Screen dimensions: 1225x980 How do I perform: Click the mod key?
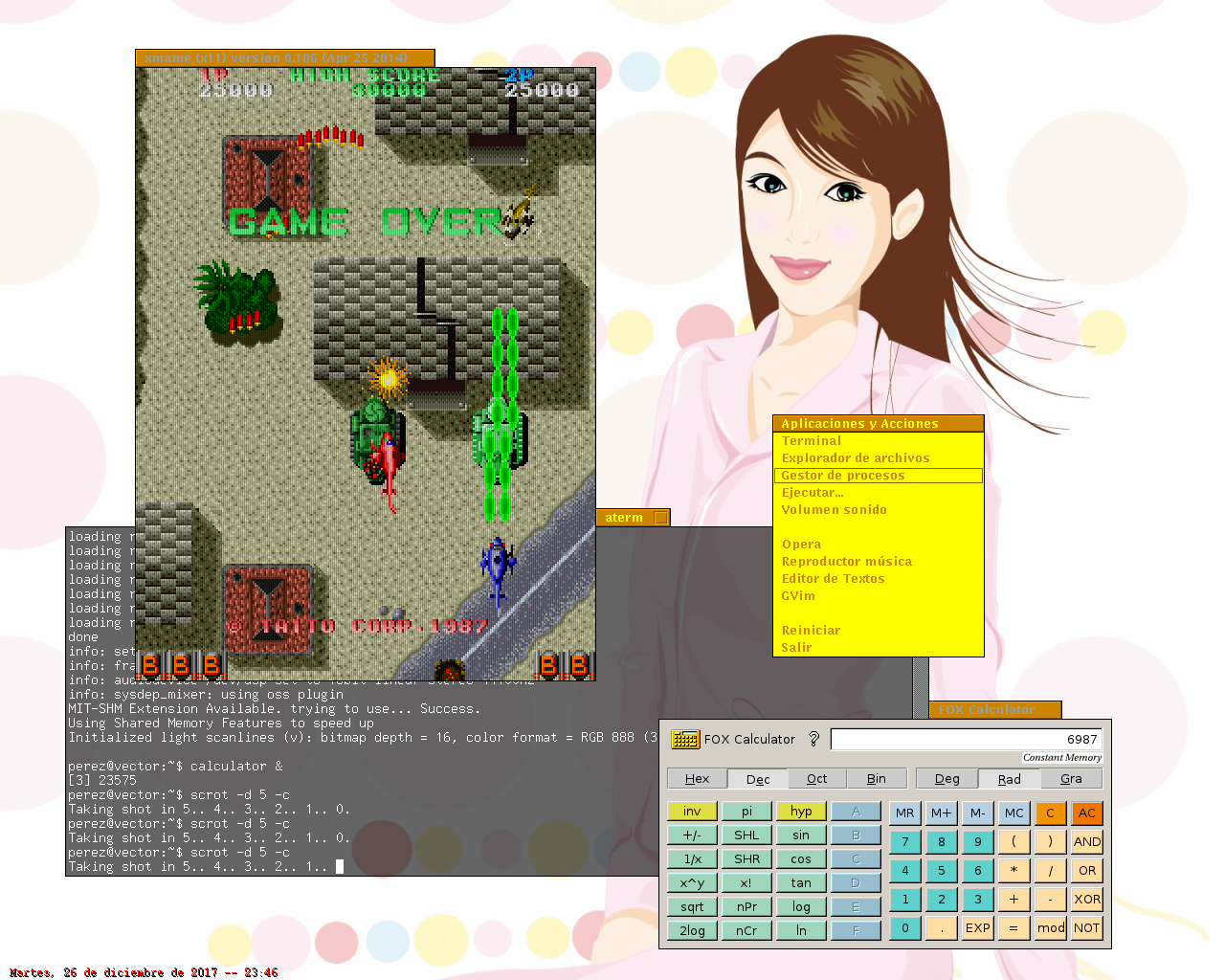point(1051,928)
